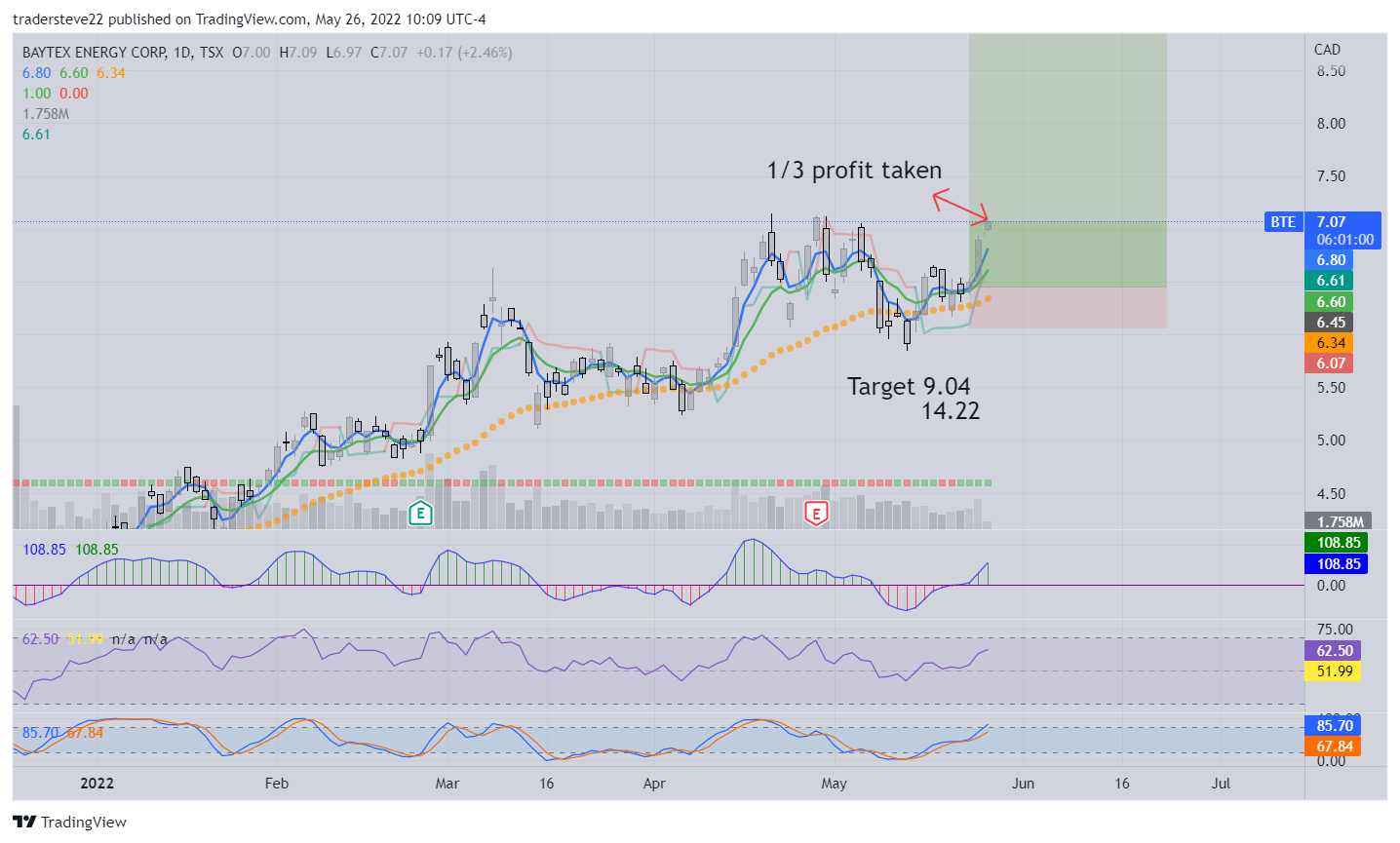Click the blue 85.70 stochastic label
The image size is (1400, 843).
(x=1333, y=726)
